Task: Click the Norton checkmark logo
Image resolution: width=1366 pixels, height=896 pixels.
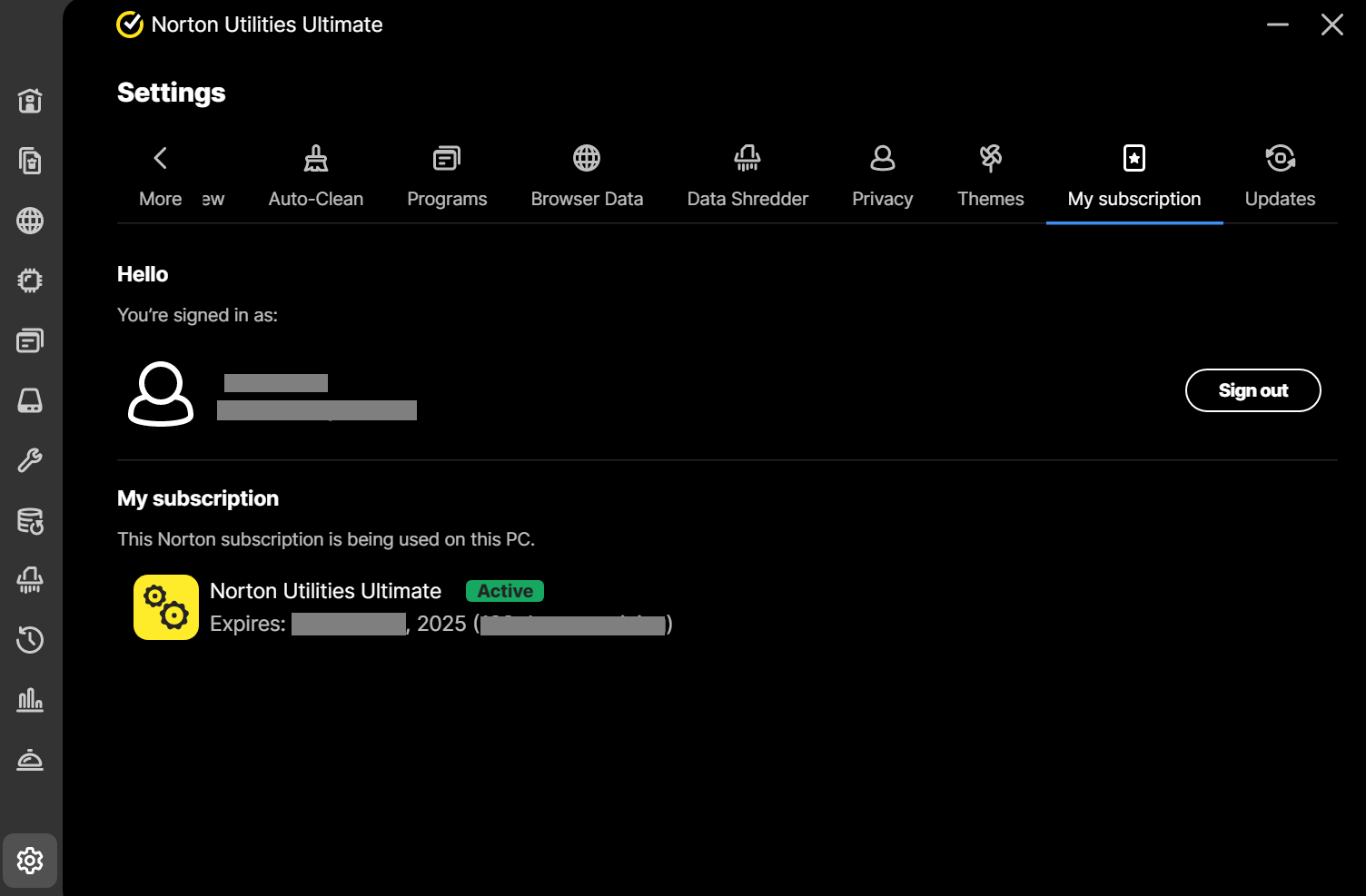Action: (130, 25)
